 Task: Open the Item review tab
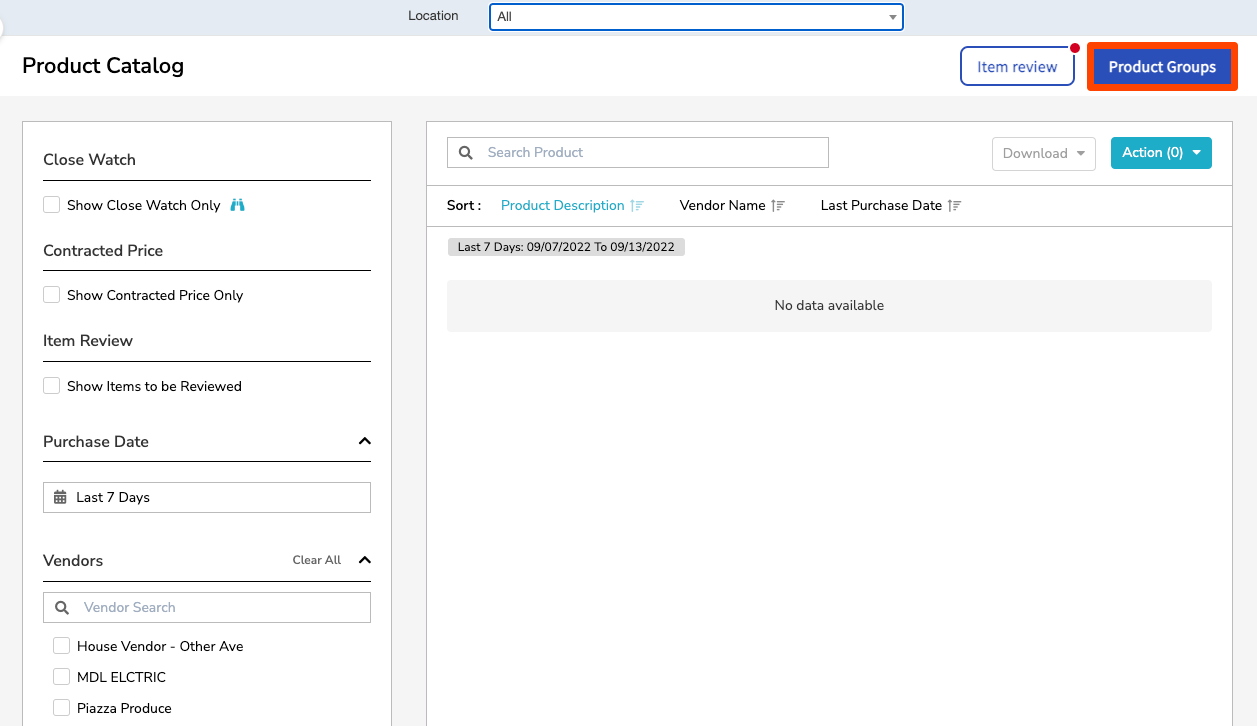(1017, 66)
